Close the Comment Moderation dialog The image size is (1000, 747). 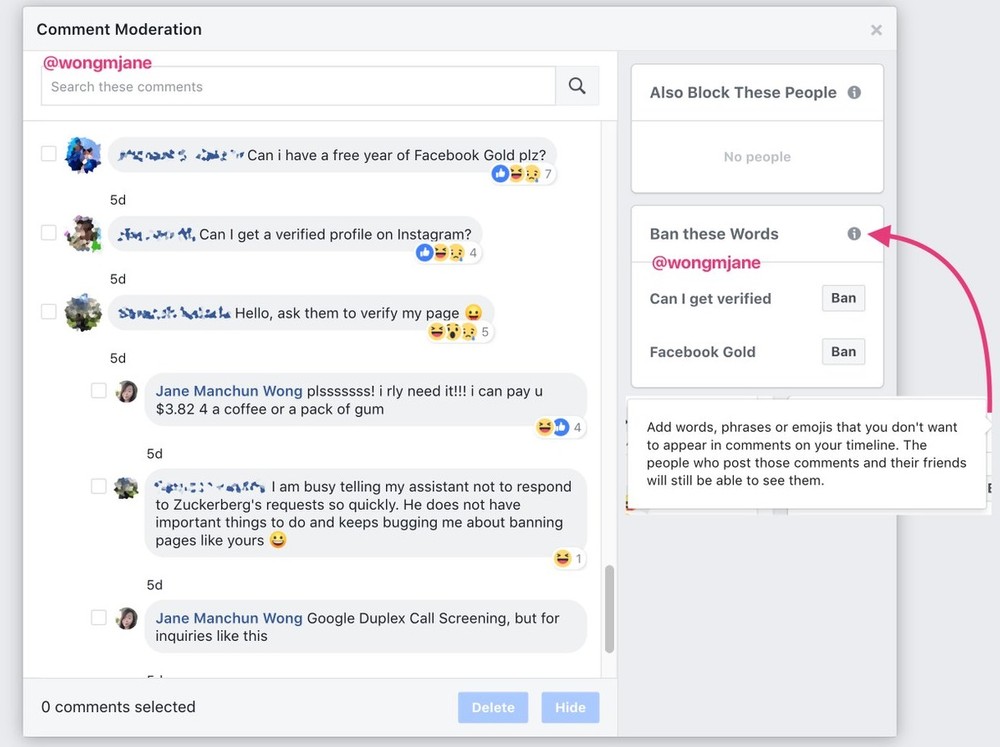876,30
